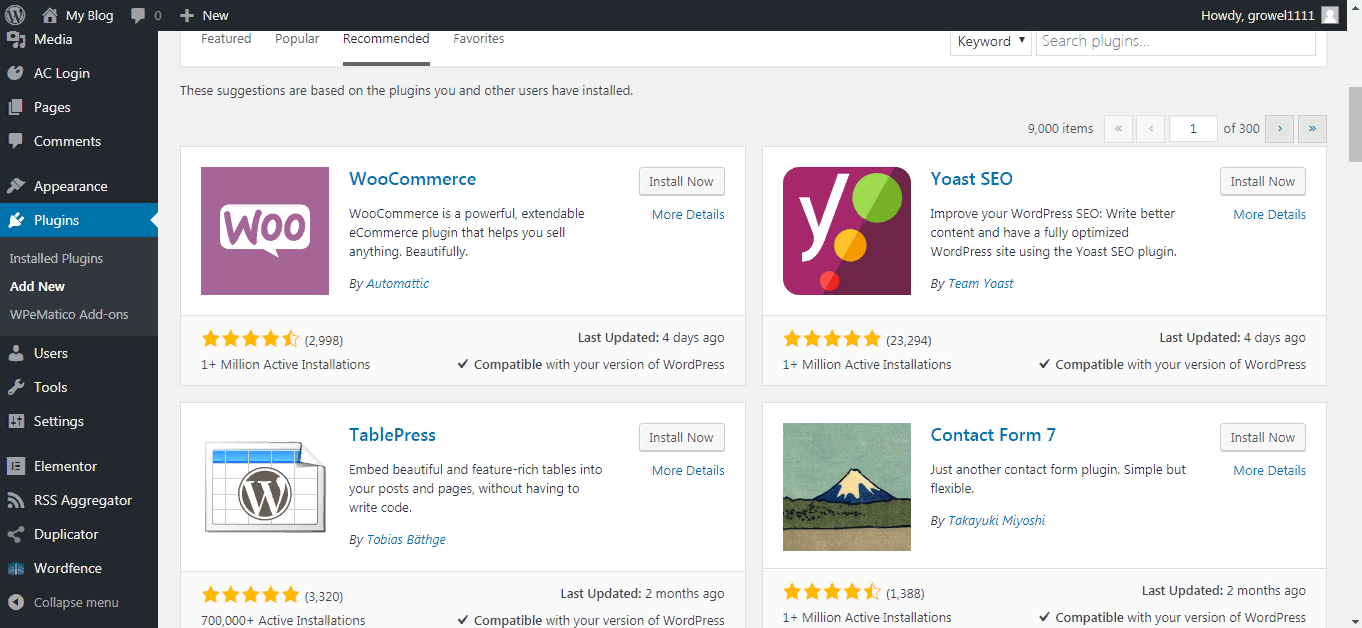Click WooCommerce star rating
Viewport: 1362px width, 628px height.
(x=250, y=339)
